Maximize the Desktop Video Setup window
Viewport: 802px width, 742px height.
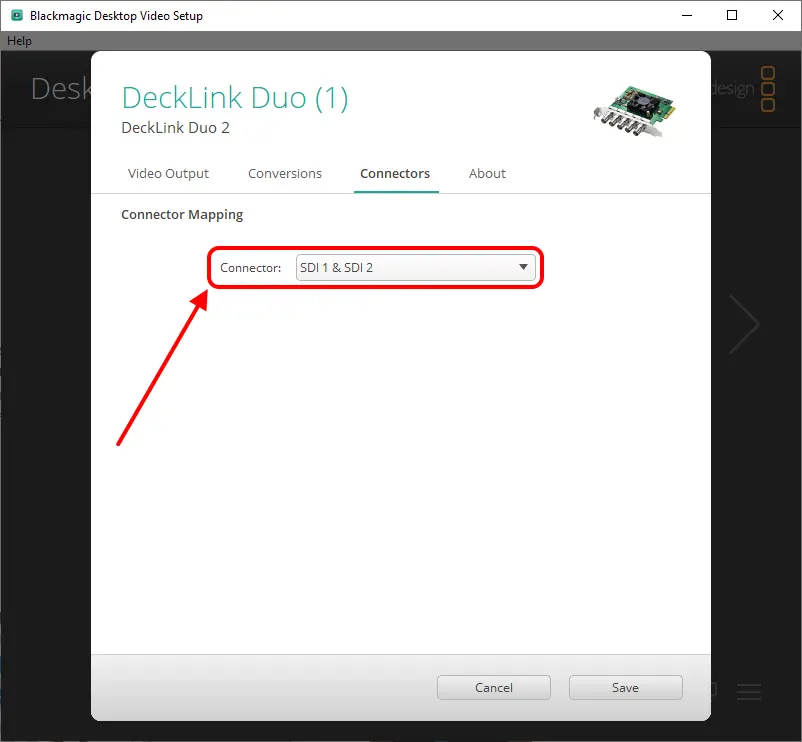tap(732, 15)
